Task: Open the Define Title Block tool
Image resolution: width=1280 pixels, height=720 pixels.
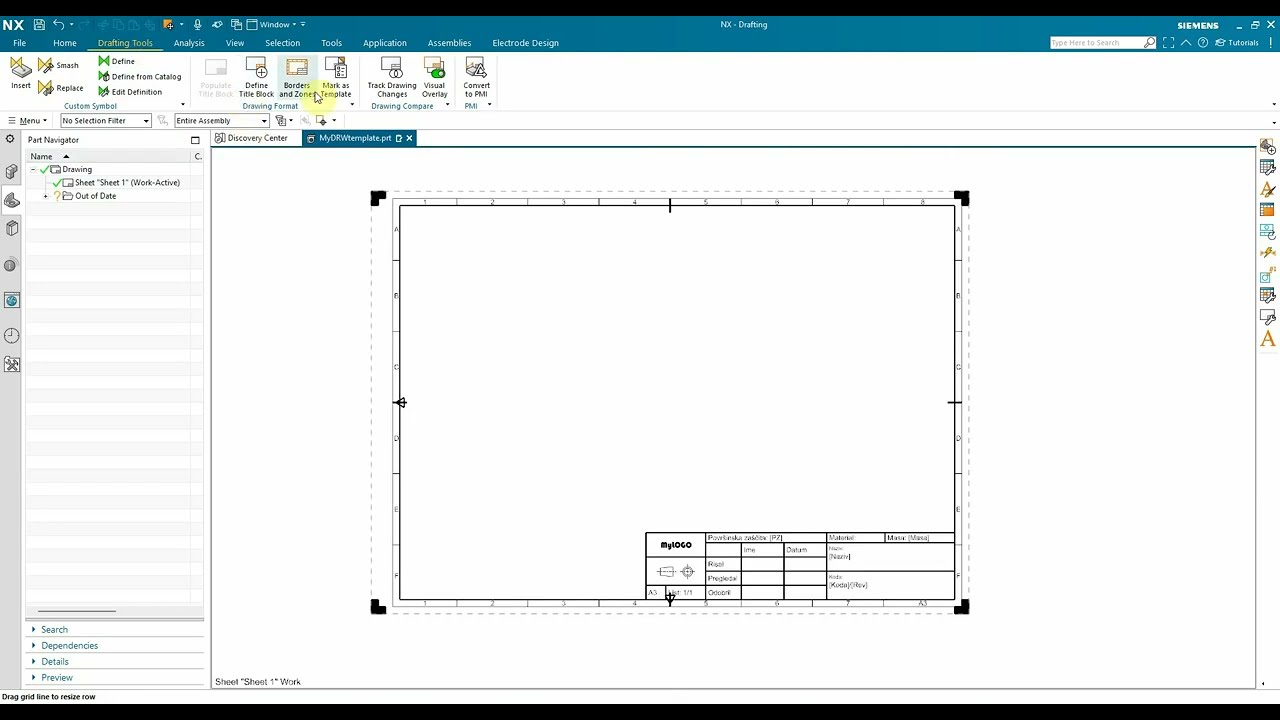Action: click(256, 78)
